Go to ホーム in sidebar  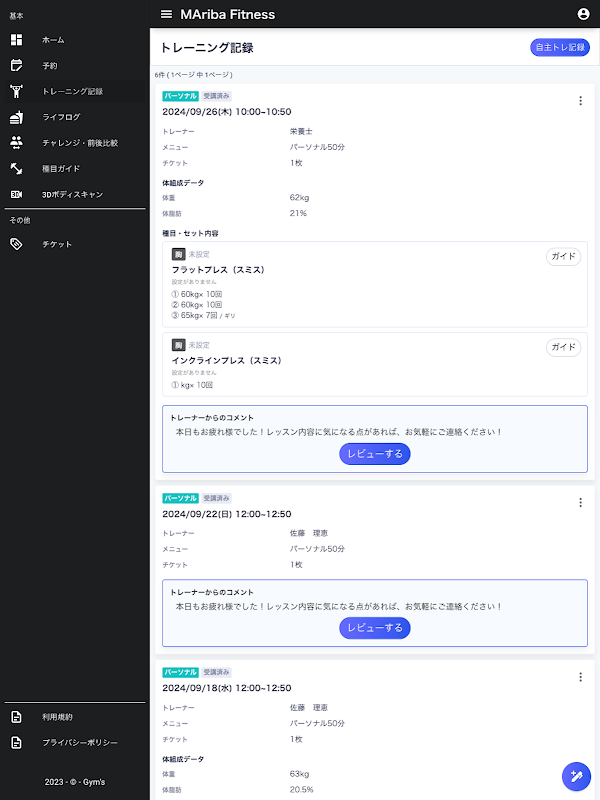(75, 40)
